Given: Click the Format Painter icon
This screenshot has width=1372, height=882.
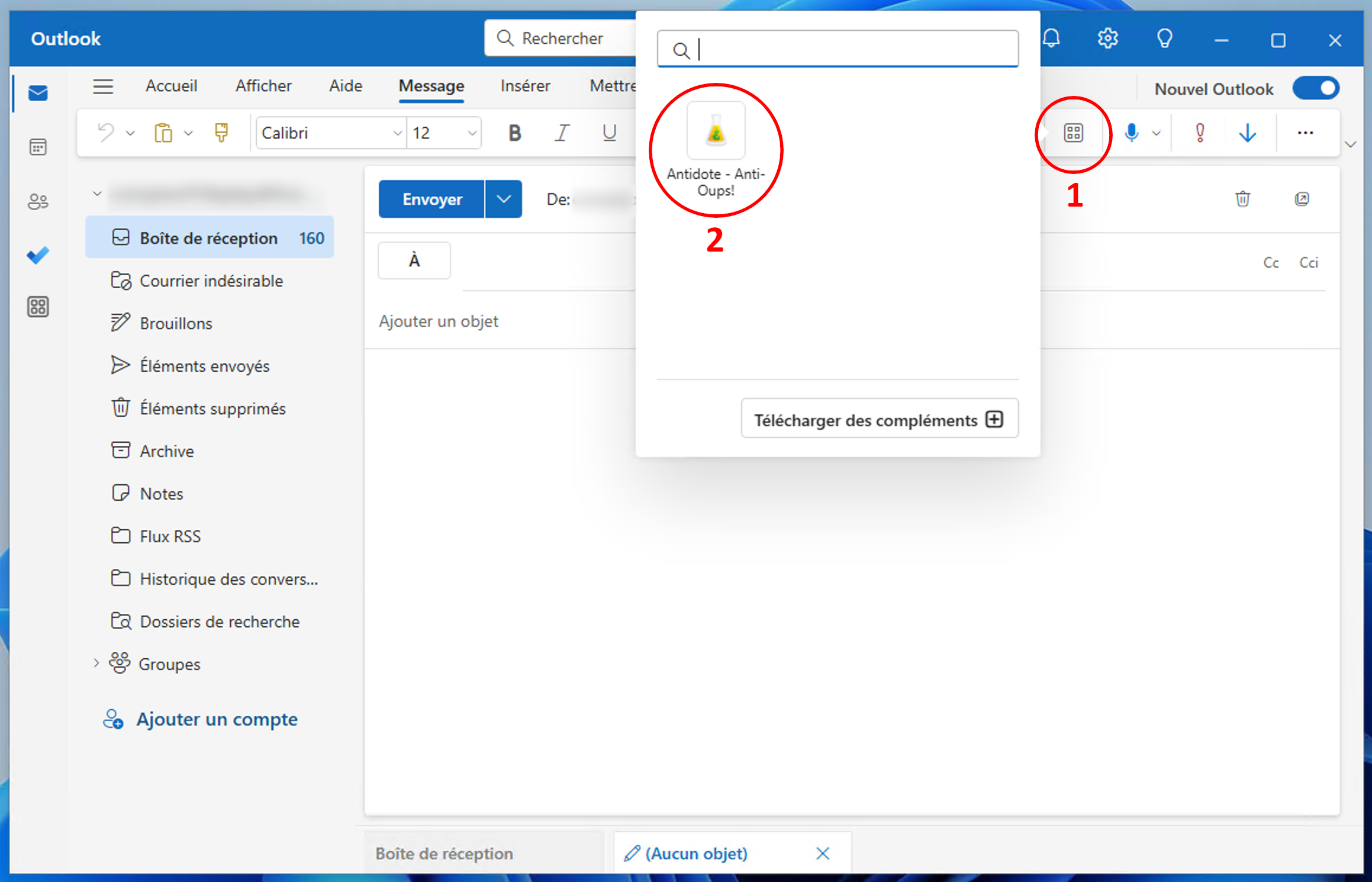Looking at the screenshot, I should coord(221,133).
